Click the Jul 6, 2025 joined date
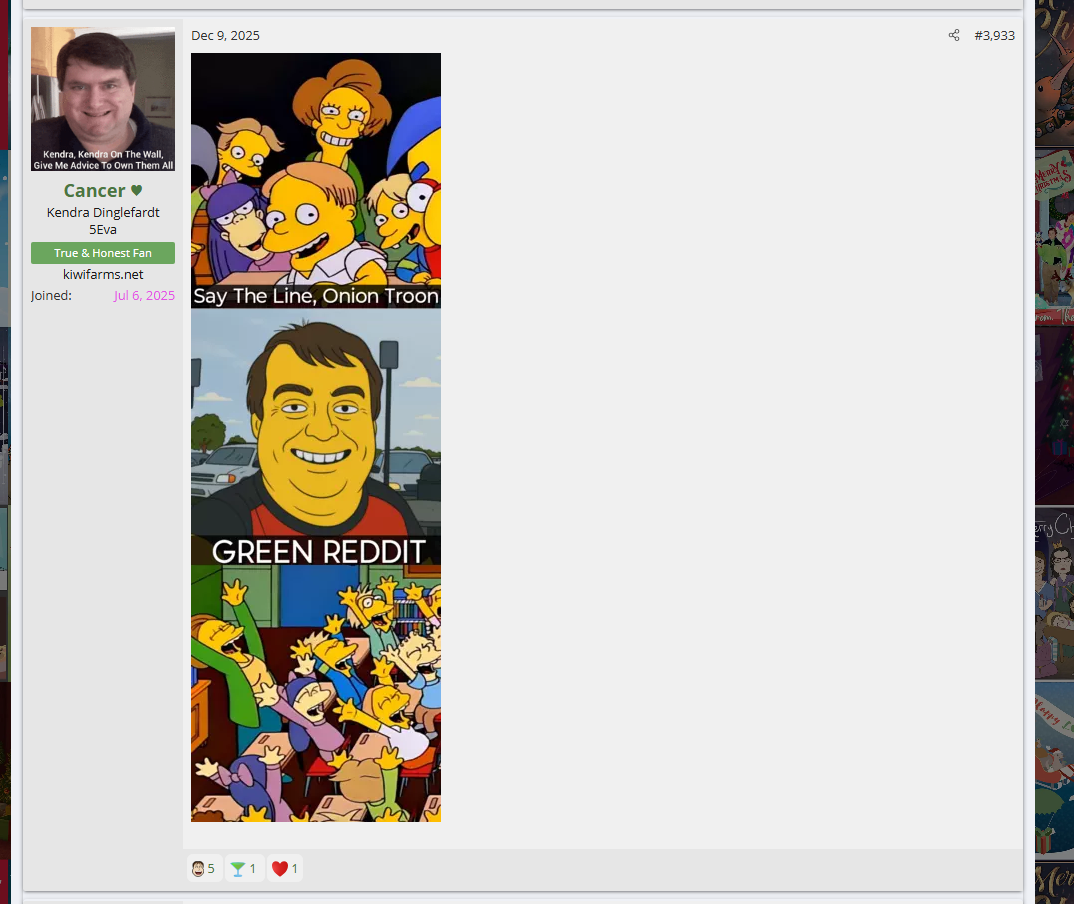1074x904 pixels. pyautogui.click(x=144, y=295)
